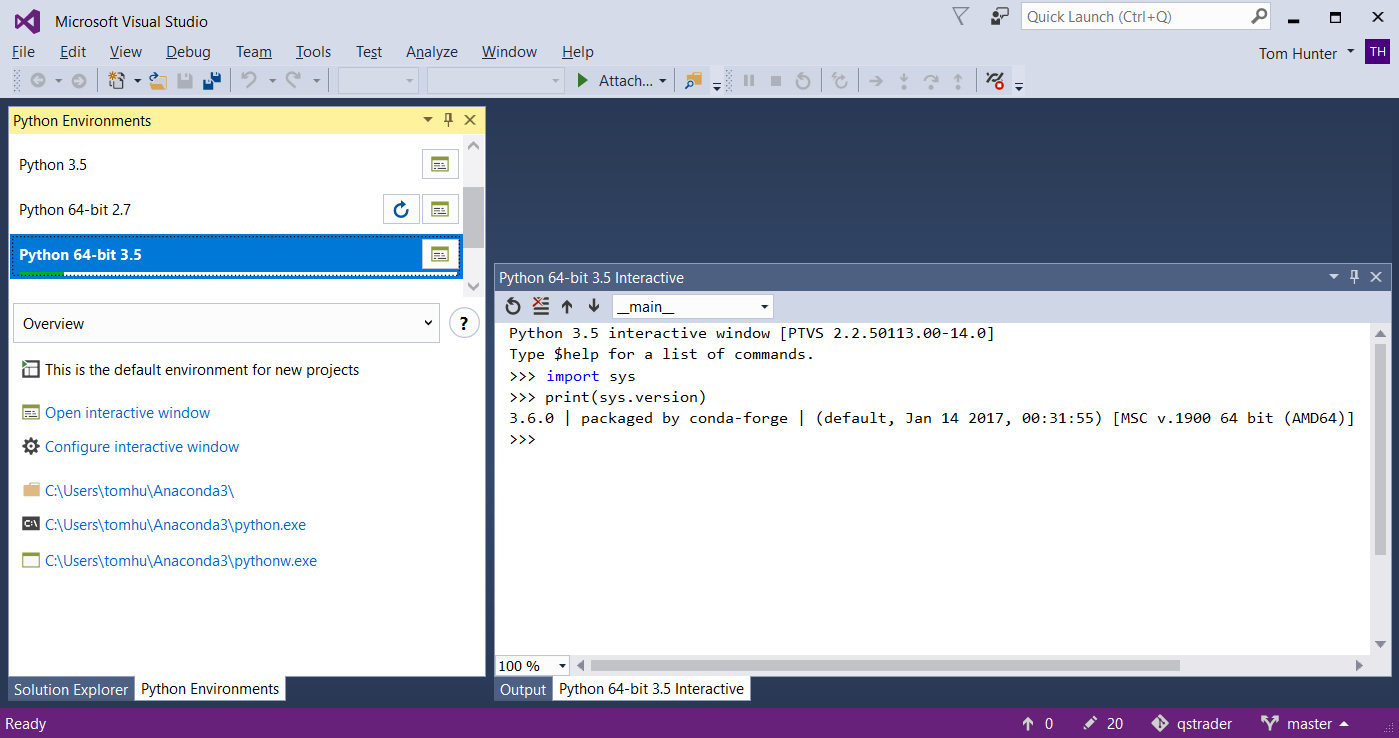Click the notifications filter flag icon
This screenshot has width=1399, height=738.
click(x=960, y=16)
